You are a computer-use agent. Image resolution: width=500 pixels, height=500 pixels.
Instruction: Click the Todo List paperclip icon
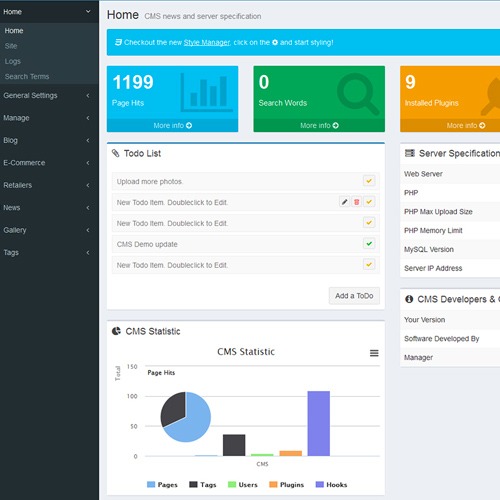click(x=116, y=153)
